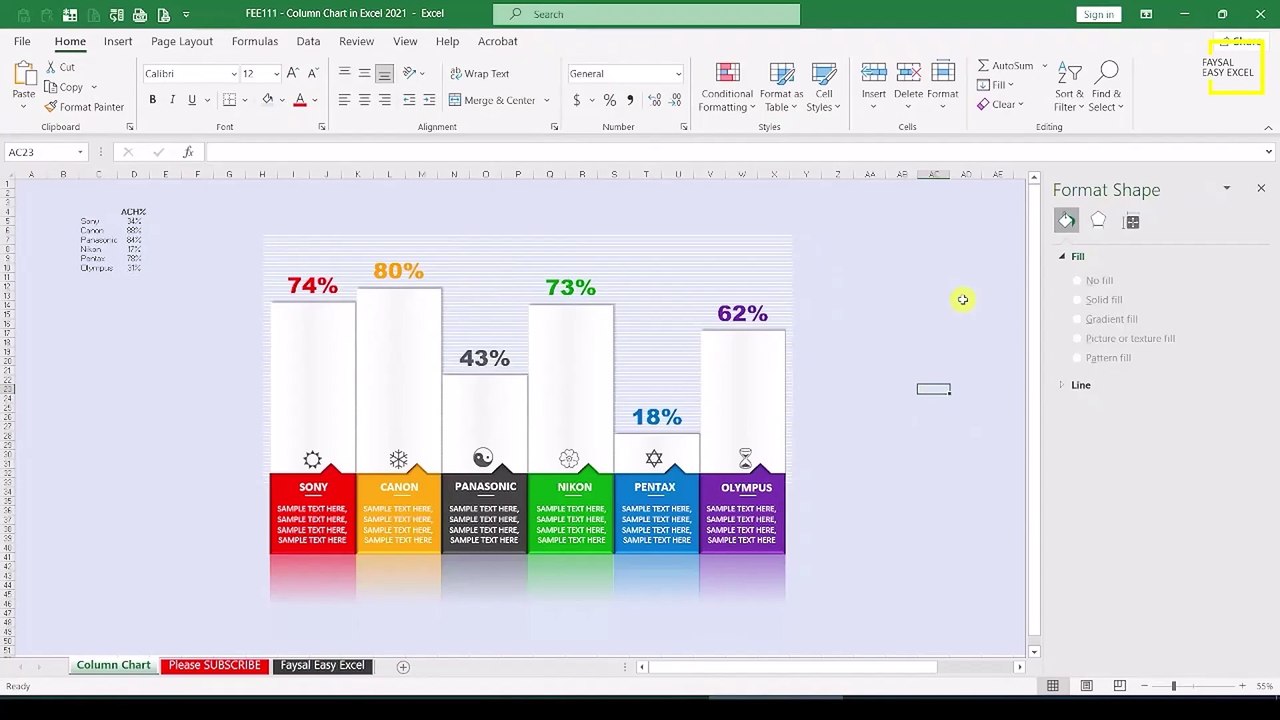Increase decimal places
Screen dimensions: 1280x720
[654, 100]
